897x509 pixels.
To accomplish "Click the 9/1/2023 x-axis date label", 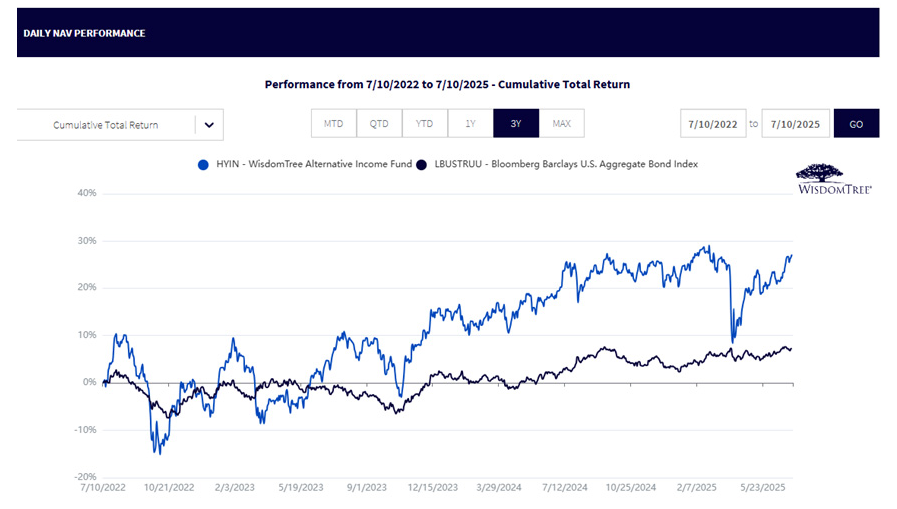I will [x=367, y=488].
